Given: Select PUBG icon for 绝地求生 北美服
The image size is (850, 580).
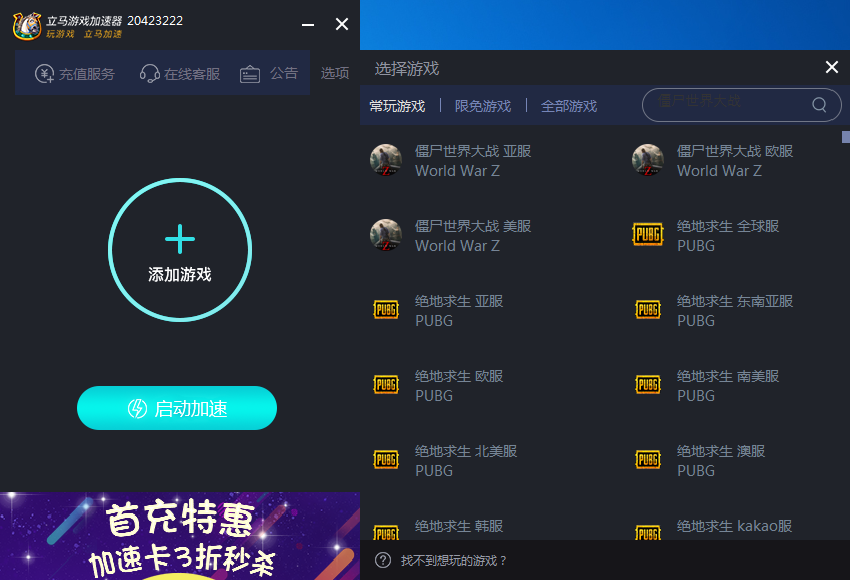Looking at the screenshot, I should point(386,459).
